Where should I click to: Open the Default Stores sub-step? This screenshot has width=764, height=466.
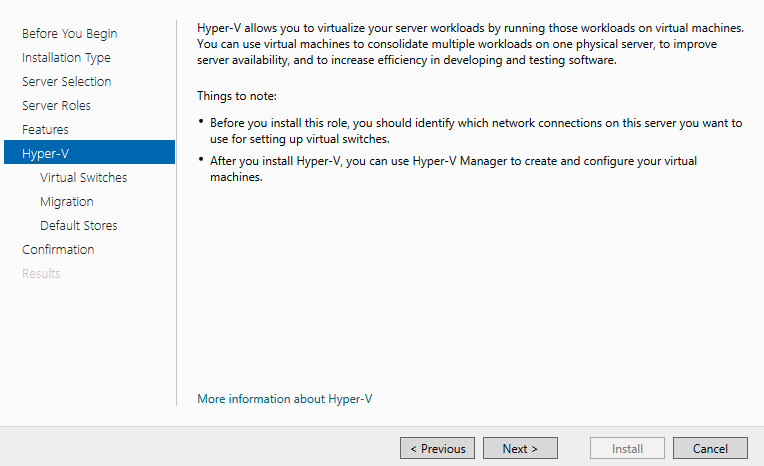click(x=79, y=225)
